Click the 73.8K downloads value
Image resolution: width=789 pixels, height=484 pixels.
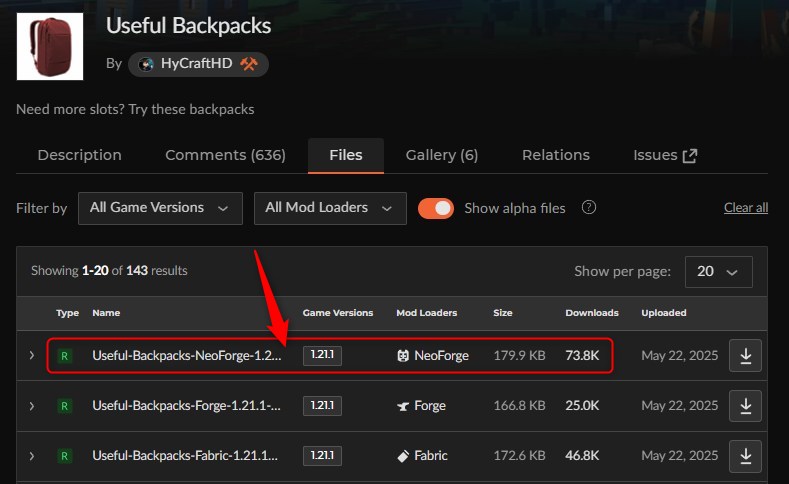coord(582,356)
